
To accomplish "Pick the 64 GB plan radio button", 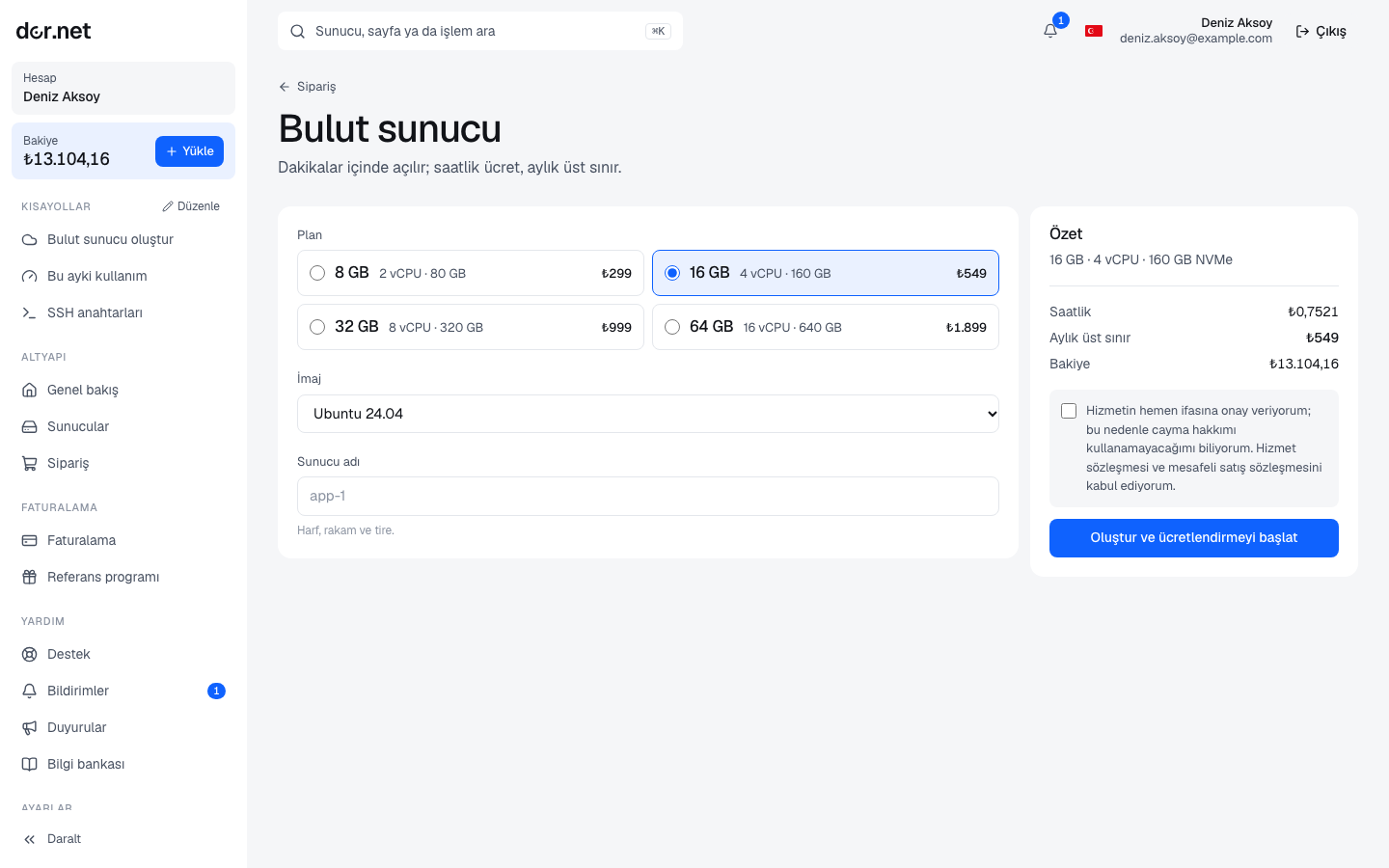I will [672, 327].
